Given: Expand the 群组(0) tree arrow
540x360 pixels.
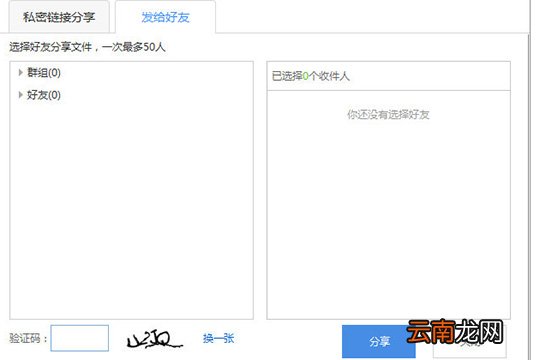Looking at the screenshot, I should point(21,72).
